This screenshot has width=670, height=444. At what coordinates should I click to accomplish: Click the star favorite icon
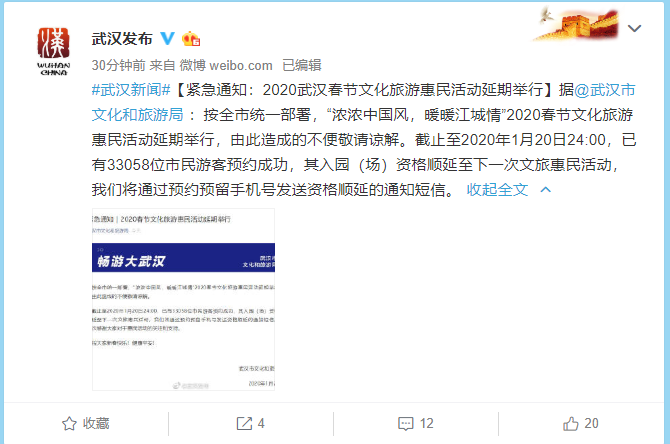pyautogui.click(x=69, y=423)
